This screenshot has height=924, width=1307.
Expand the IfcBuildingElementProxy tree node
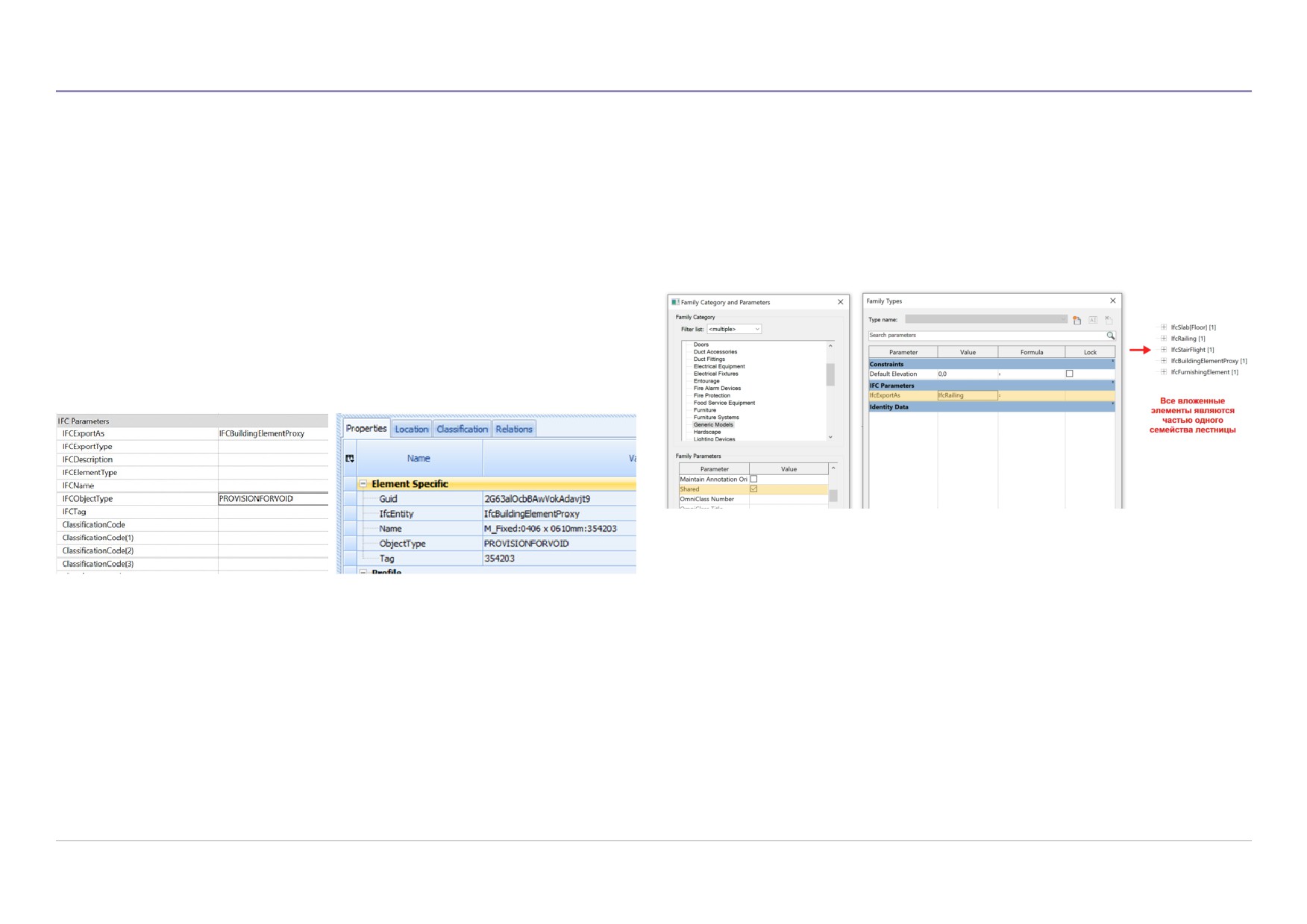pos(1163,361)
